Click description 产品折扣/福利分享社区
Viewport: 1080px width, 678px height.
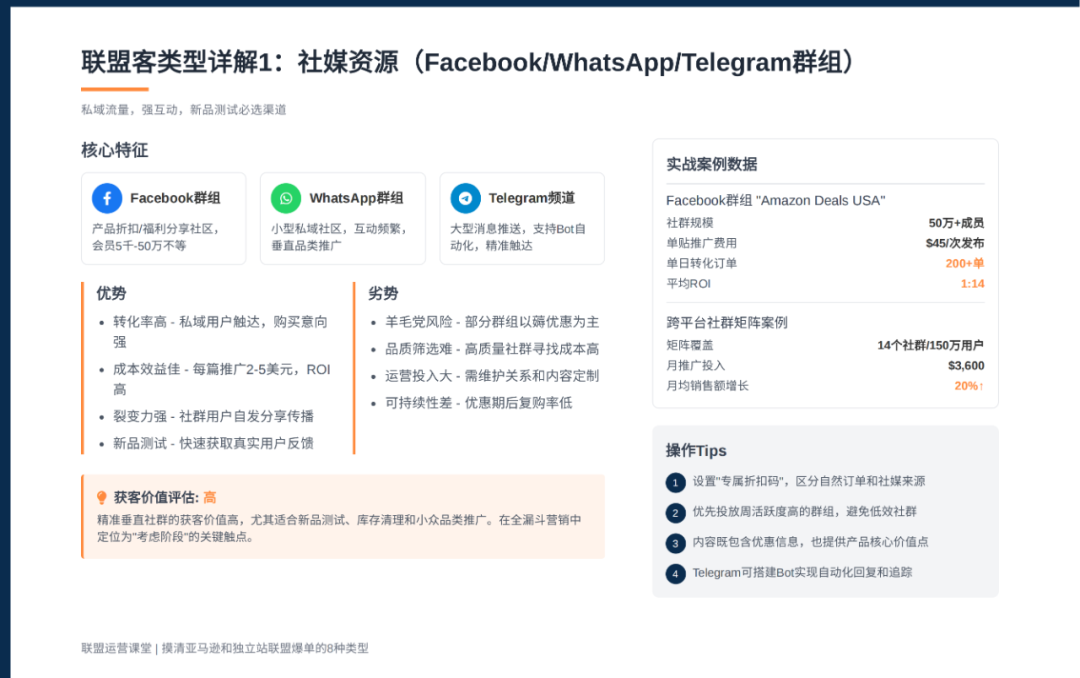(156, 237)
